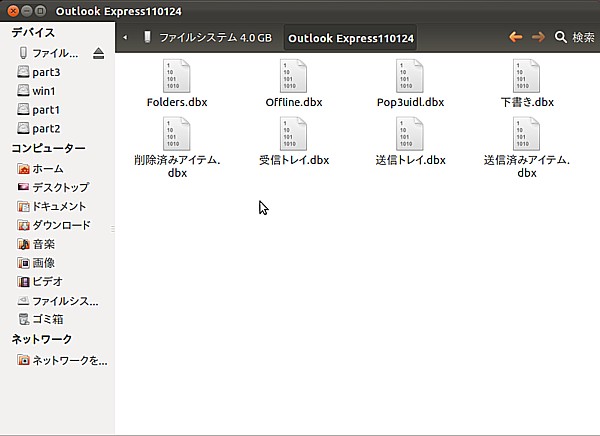The height and width of the screenshot is (436, 600).
Task: Select the 下書き.dbx file icon
Action: [x=527, y=76]
